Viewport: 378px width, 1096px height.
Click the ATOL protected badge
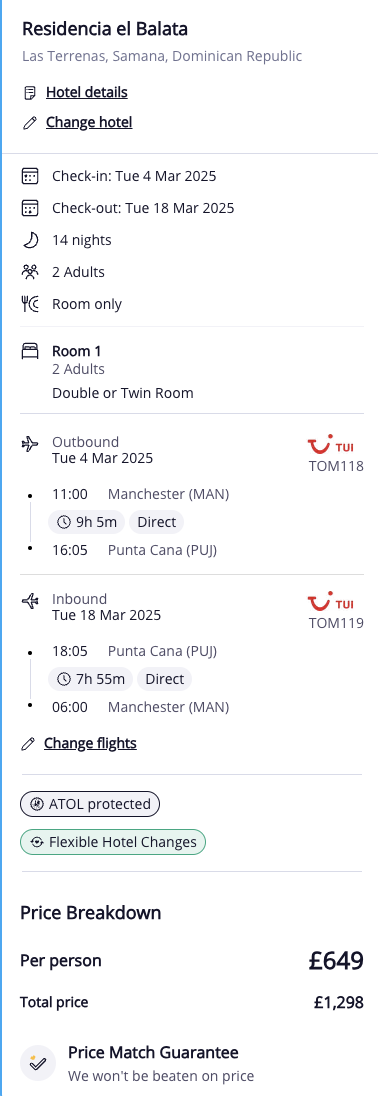90,804
